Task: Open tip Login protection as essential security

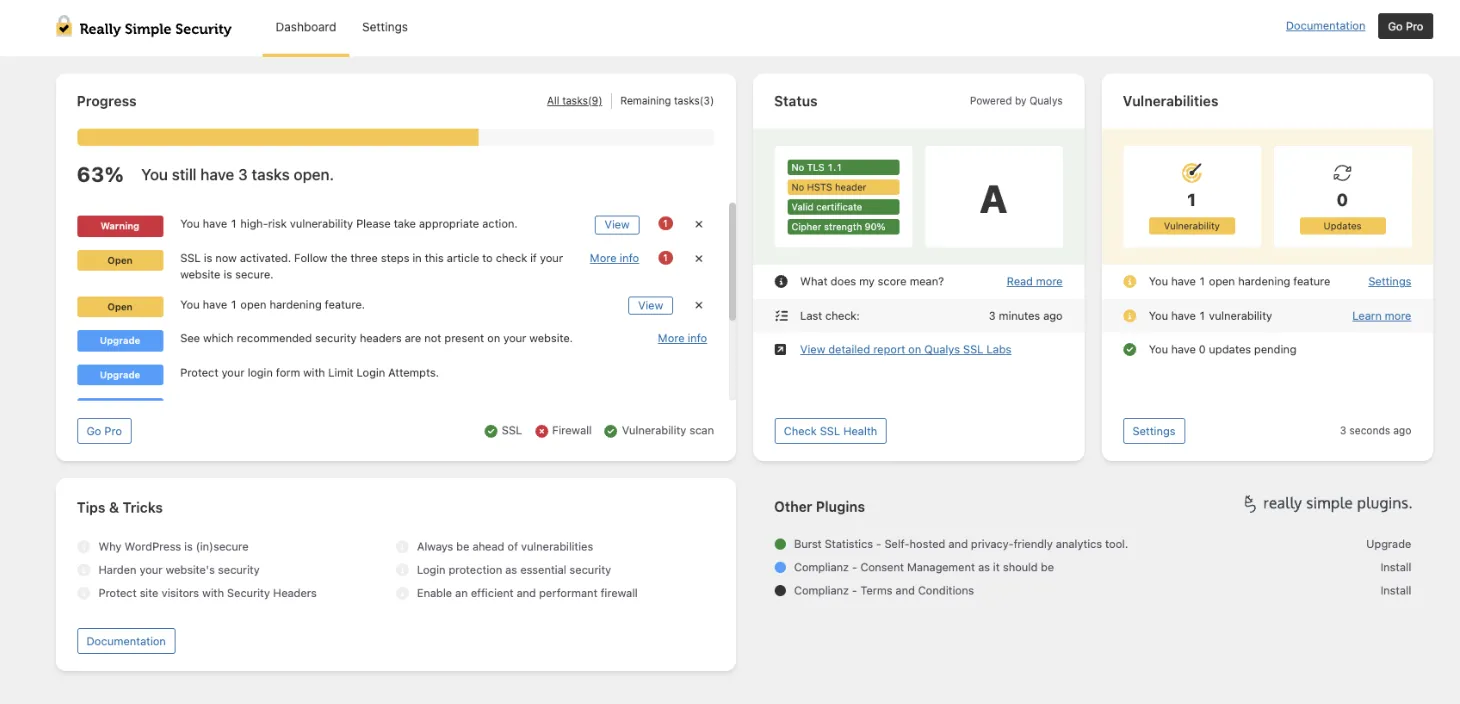Action: point(514,570)
